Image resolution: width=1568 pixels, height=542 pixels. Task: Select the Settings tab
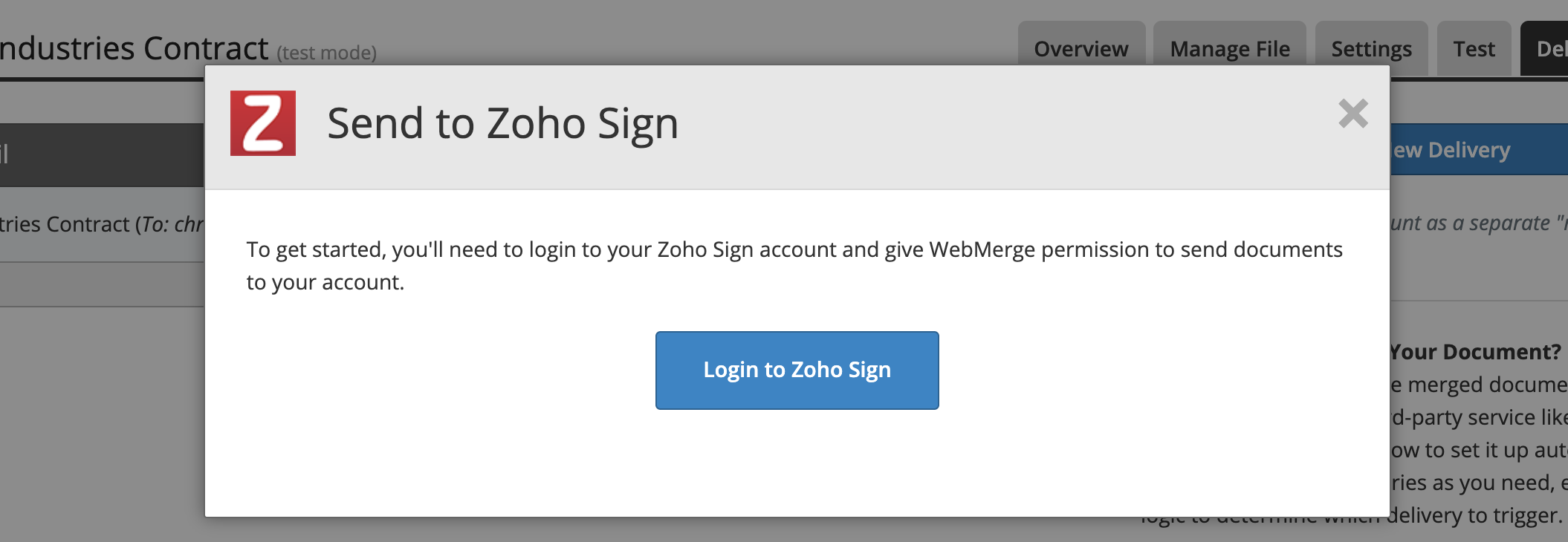click(x=1370, y=48)
